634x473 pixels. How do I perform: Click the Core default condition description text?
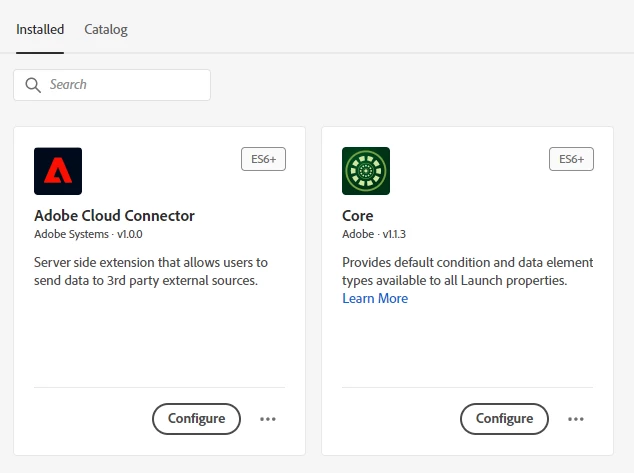click(x=455, y=271)
